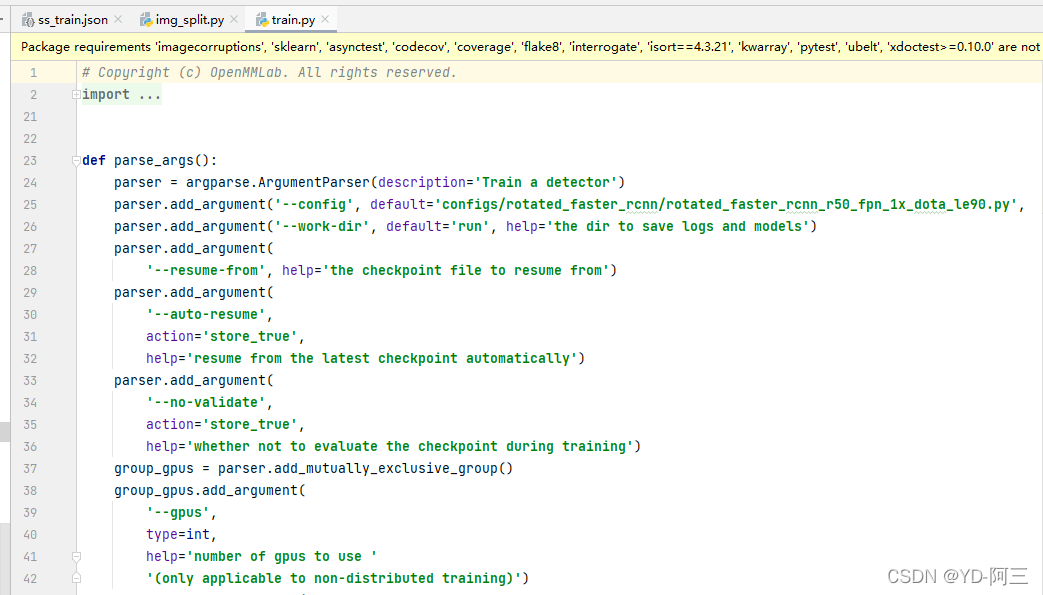The height and width of the screenshot is (595, 1043).
Task: Click the '--resume-from' argument string
Action: click(x=206, y=270)
